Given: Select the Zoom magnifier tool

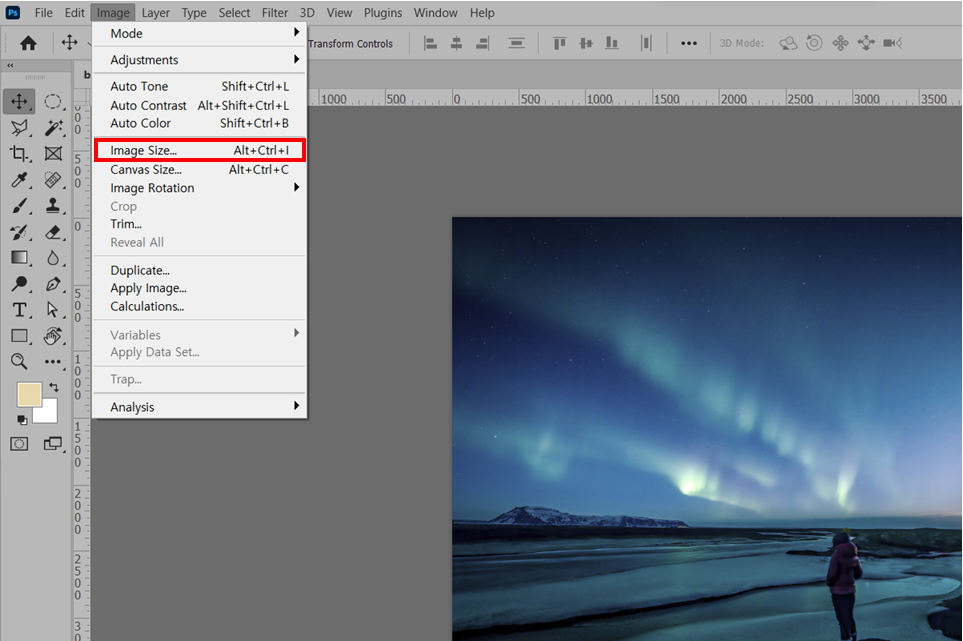Looking at the screenshot, I should [x=19, y=362].
